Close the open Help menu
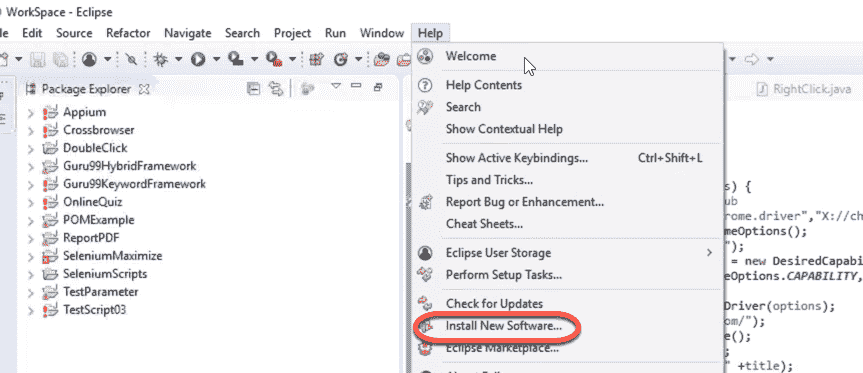 [430, 33]
